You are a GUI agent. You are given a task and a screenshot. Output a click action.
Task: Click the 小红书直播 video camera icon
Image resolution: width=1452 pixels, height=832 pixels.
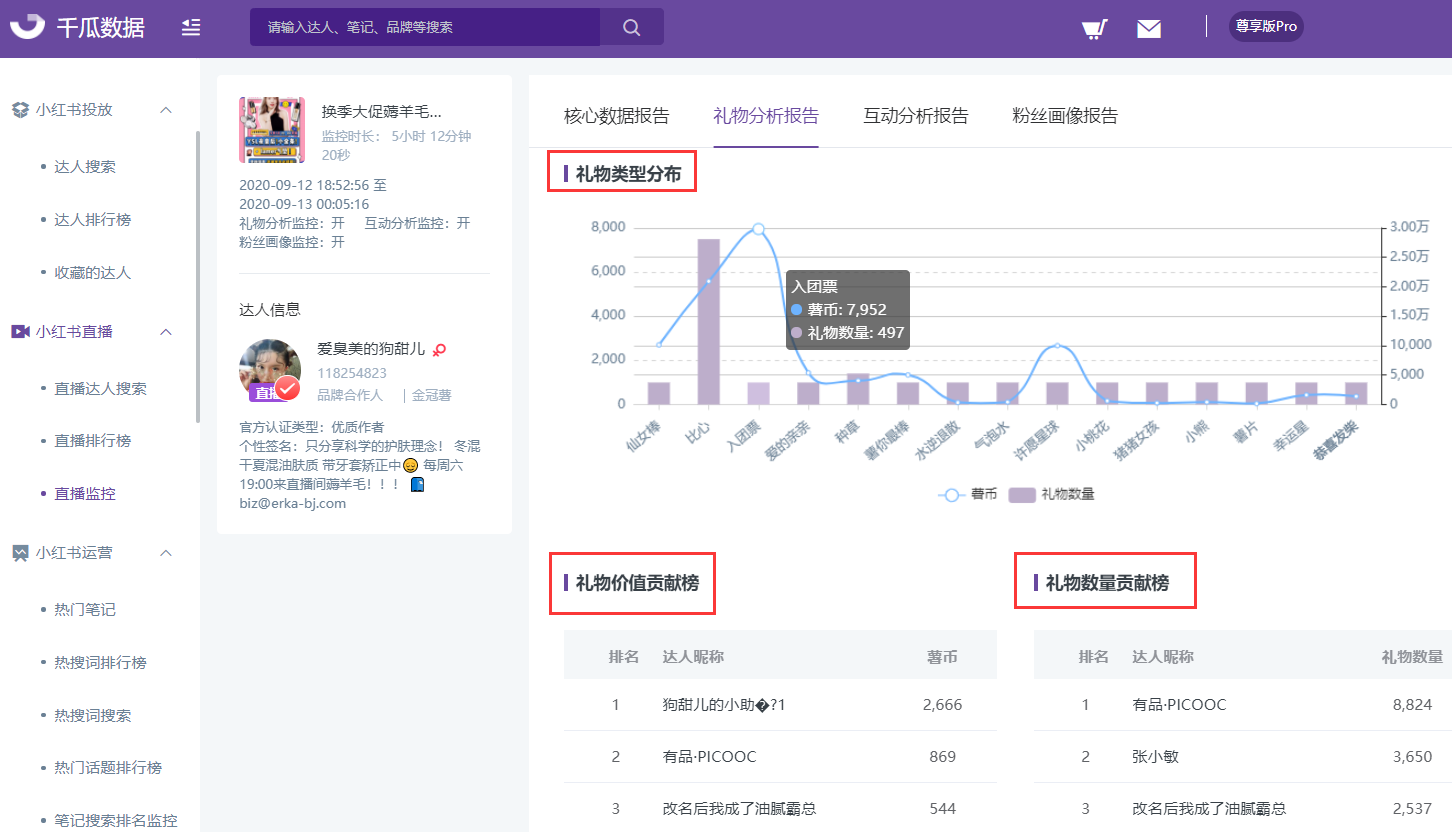[x=20, y=332]
